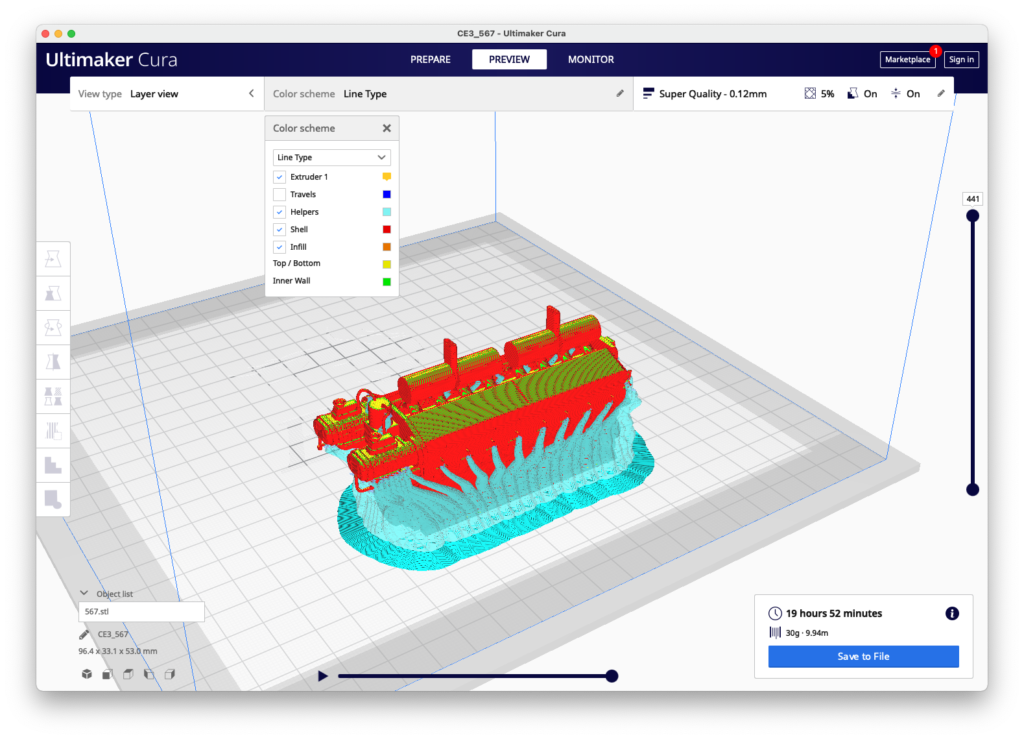Screen dimensions: 1024x739
Task: Click the profile icon beside Super Quality
Action: coord(648,93)
